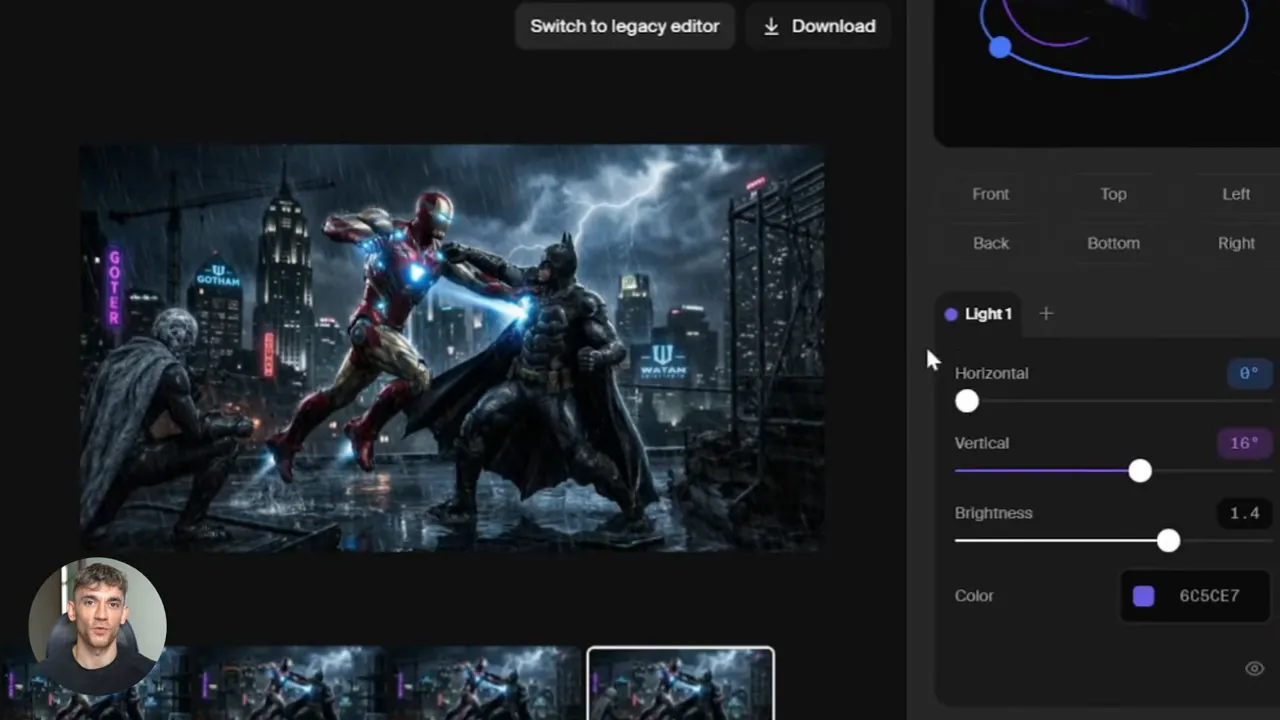Click the download arrow icon
The height and width of the screenshot is (720, 1280).
(x=771, y=27)
